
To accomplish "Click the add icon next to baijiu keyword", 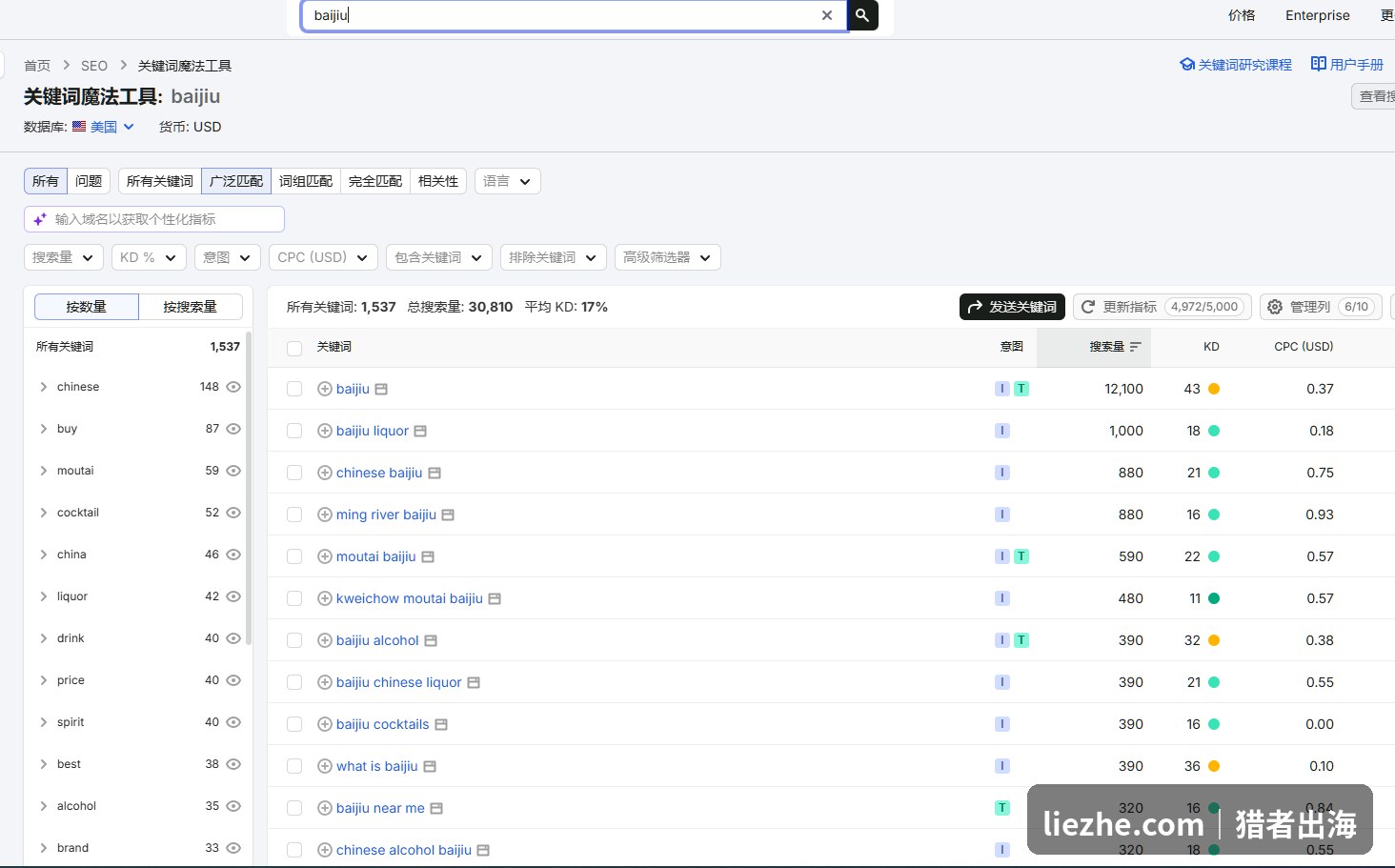I will (x=325, y=389).
